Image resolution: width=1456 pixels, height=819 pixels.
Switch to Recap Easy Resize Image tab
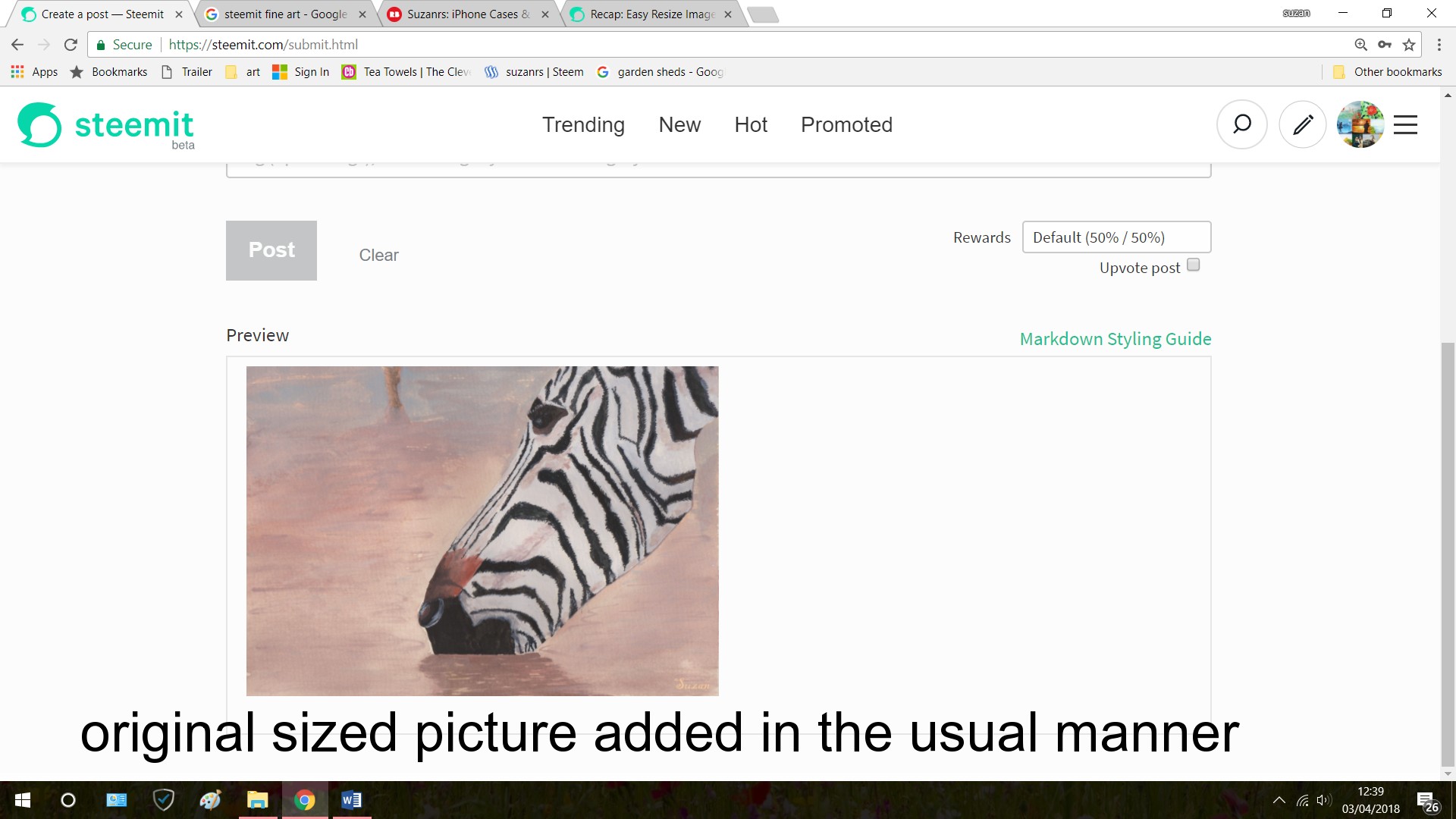pos(651,14)
